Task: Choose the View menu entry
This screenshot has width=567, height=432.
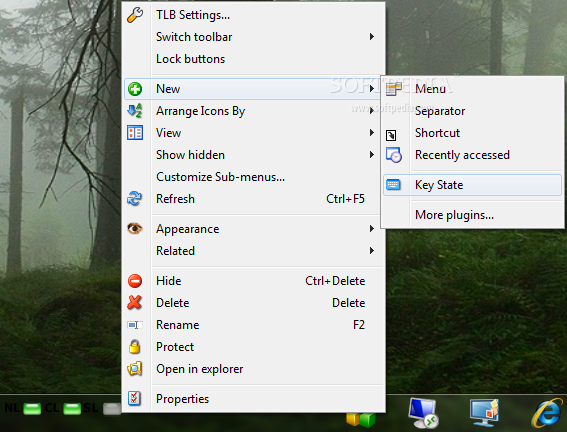Action: pyautogui.click(x=253, y=133)
